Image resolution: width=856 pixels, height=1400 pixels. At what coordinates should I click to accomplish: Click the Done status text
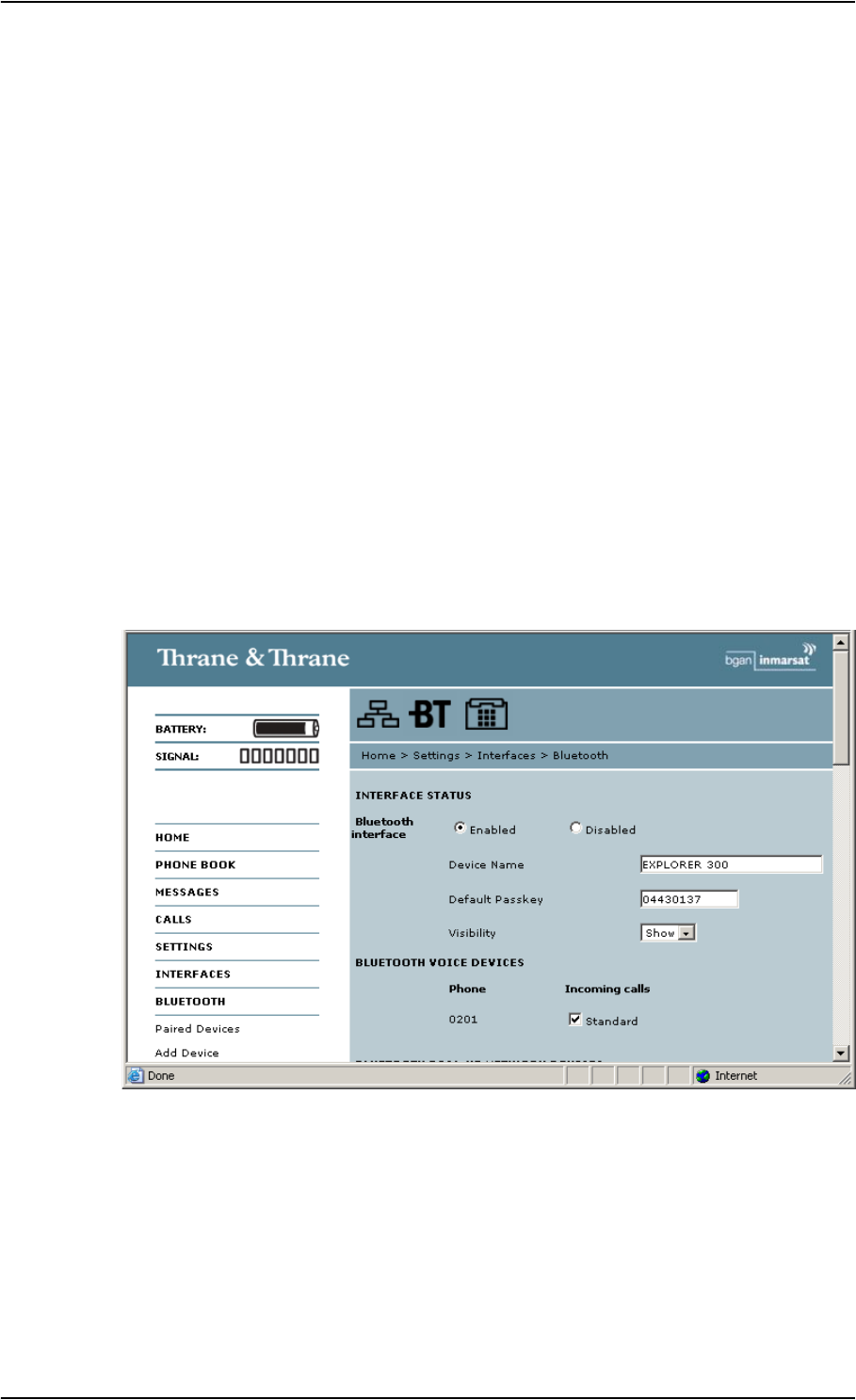pyautogui.click(x=161, y=1076)
